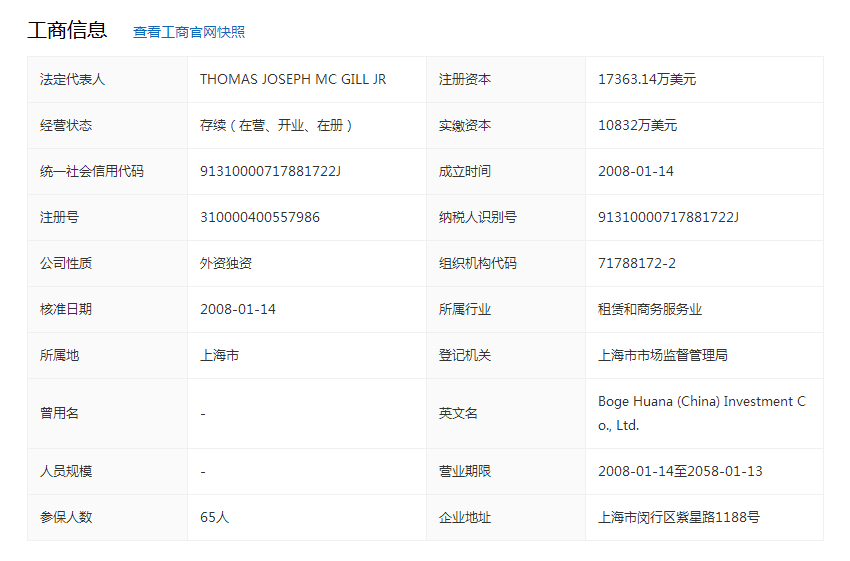Select the credit code next to 统一社会信用代码

coord(270,171)
